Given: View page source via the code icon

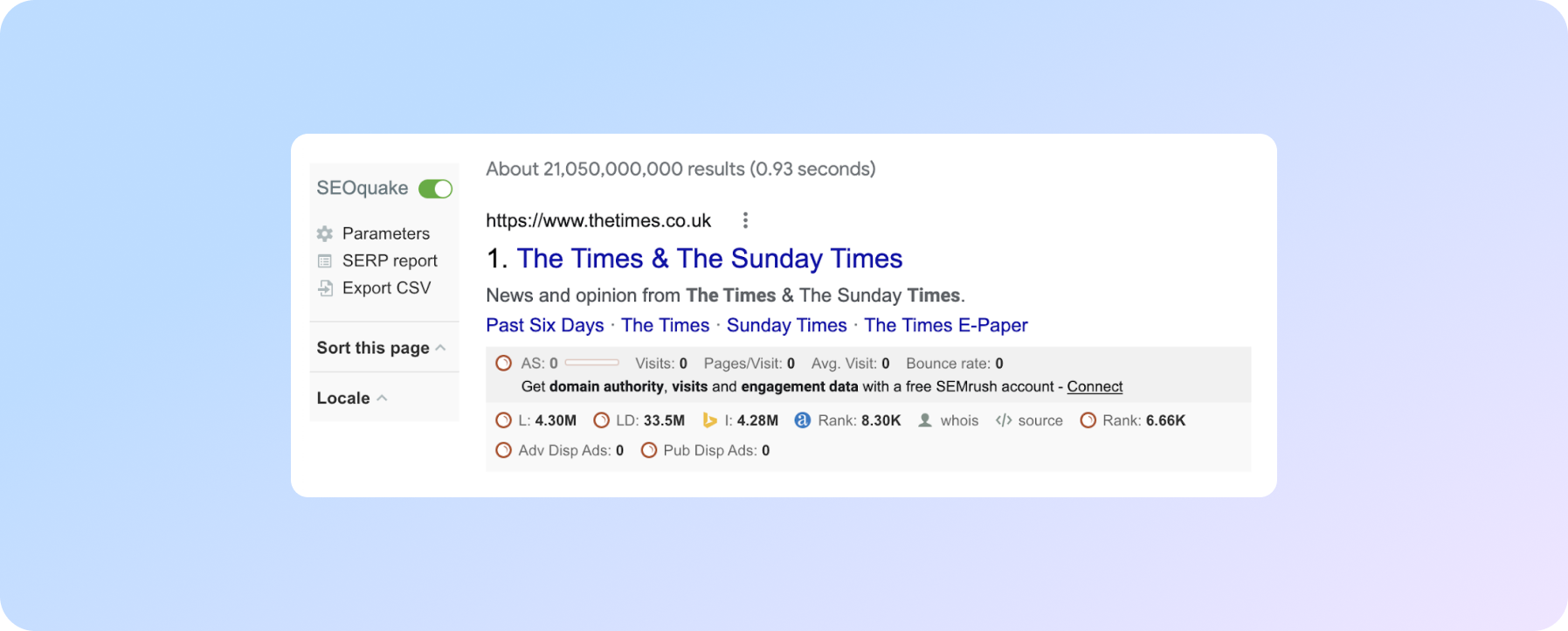Looking at the screenshot, I should click(x=1002, y=420).
